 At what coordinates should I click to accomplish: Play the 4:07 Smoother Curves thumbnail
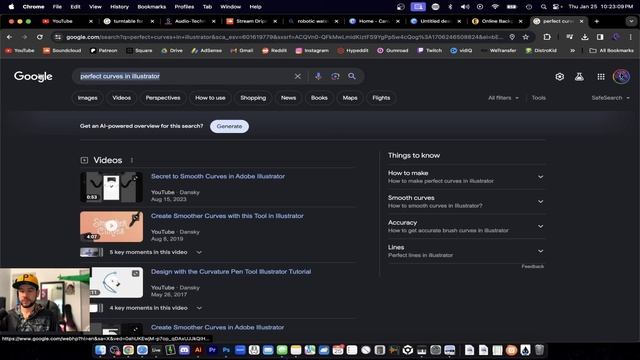(x=111, y=227)
